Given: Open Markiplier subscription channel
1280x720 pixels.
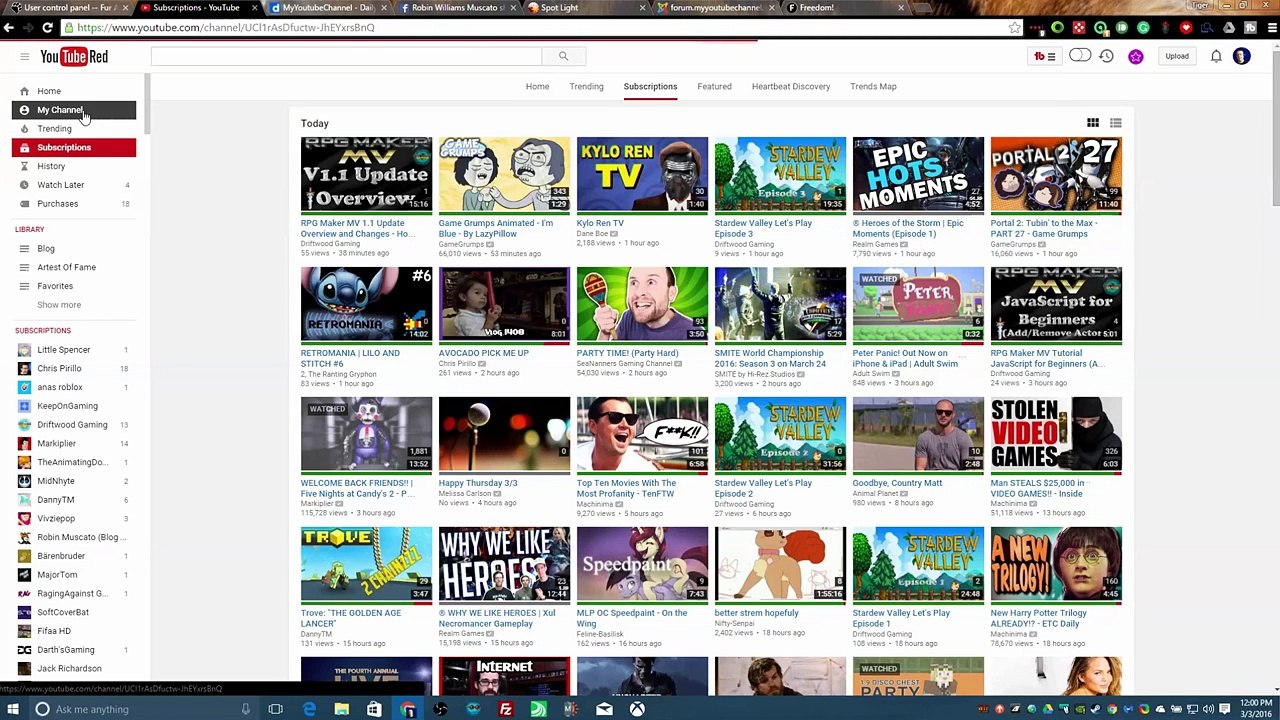Looking at the screenshot, I should click(74, 443).
